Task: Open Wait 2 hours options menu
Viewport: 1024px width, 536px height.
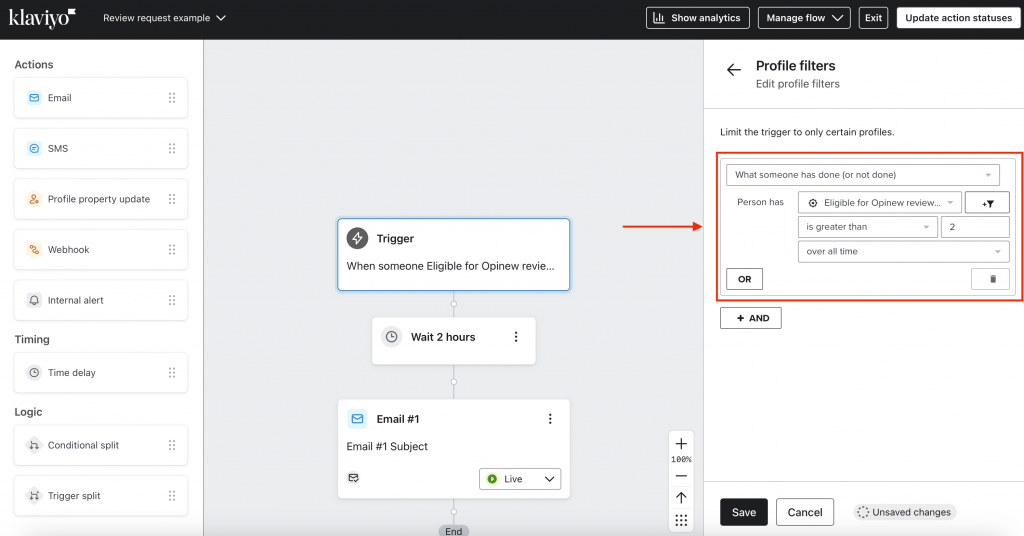Action: 516,337
